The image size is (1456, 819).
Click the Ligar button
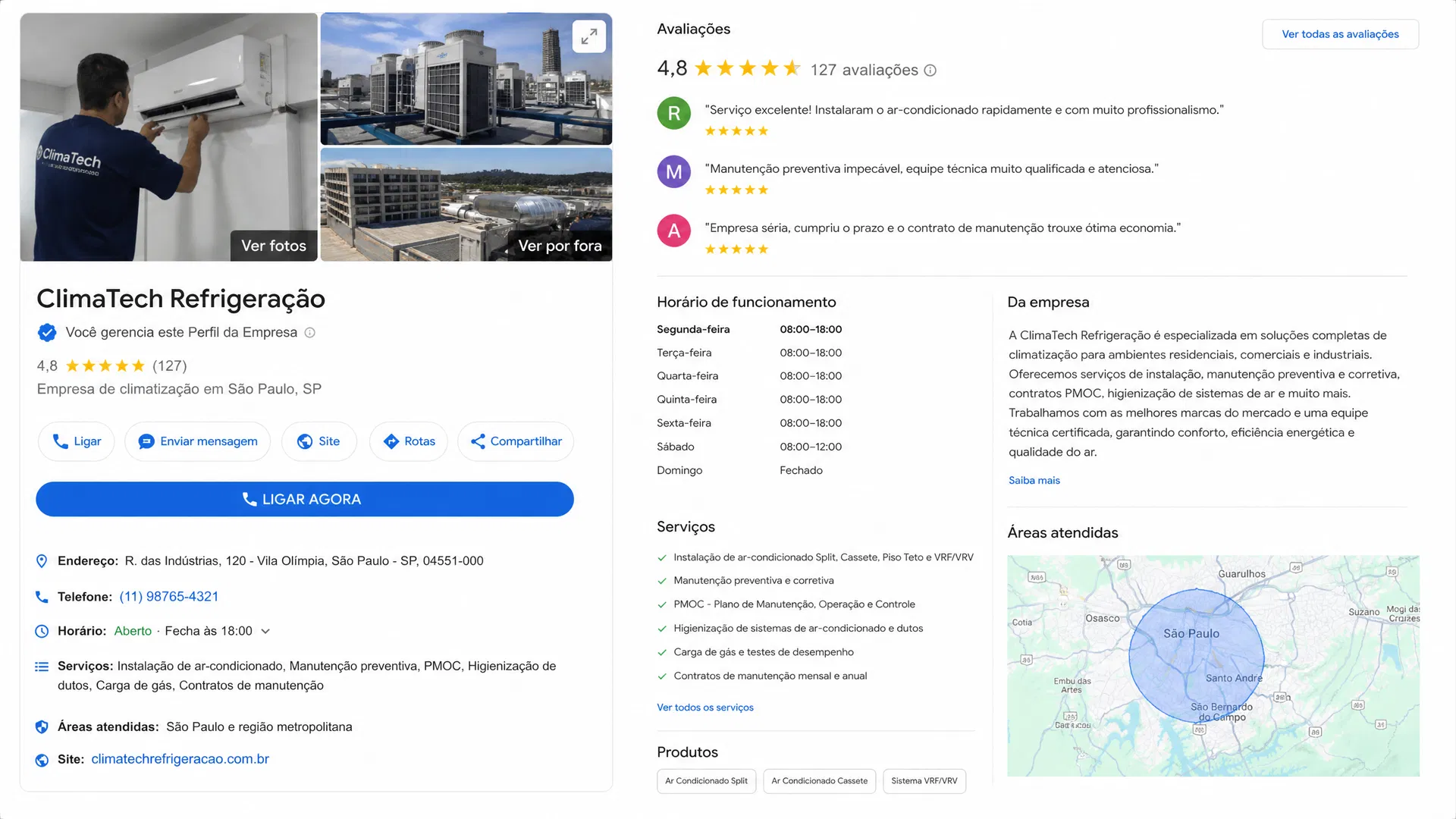[76, 441]
